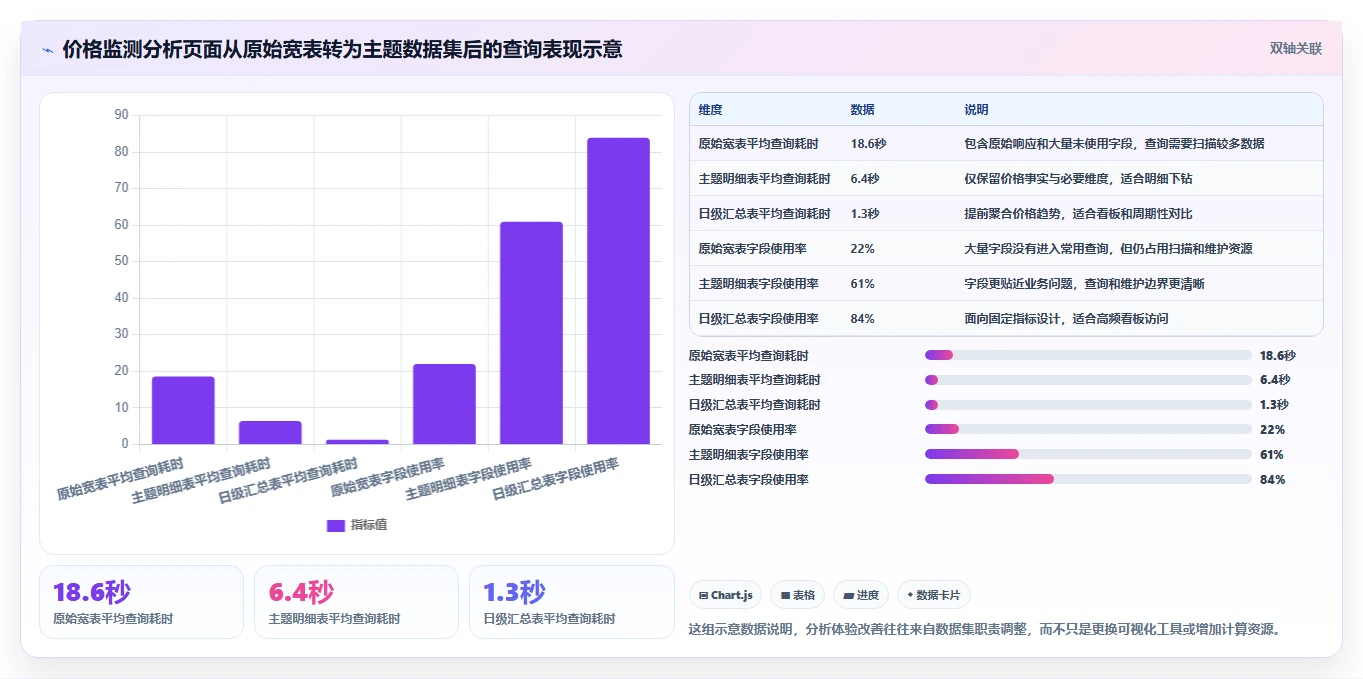Open the 1.3秒 data card
Image resolution: width=1363 pixels, height=679 pixels.
[x=571, y=601]
